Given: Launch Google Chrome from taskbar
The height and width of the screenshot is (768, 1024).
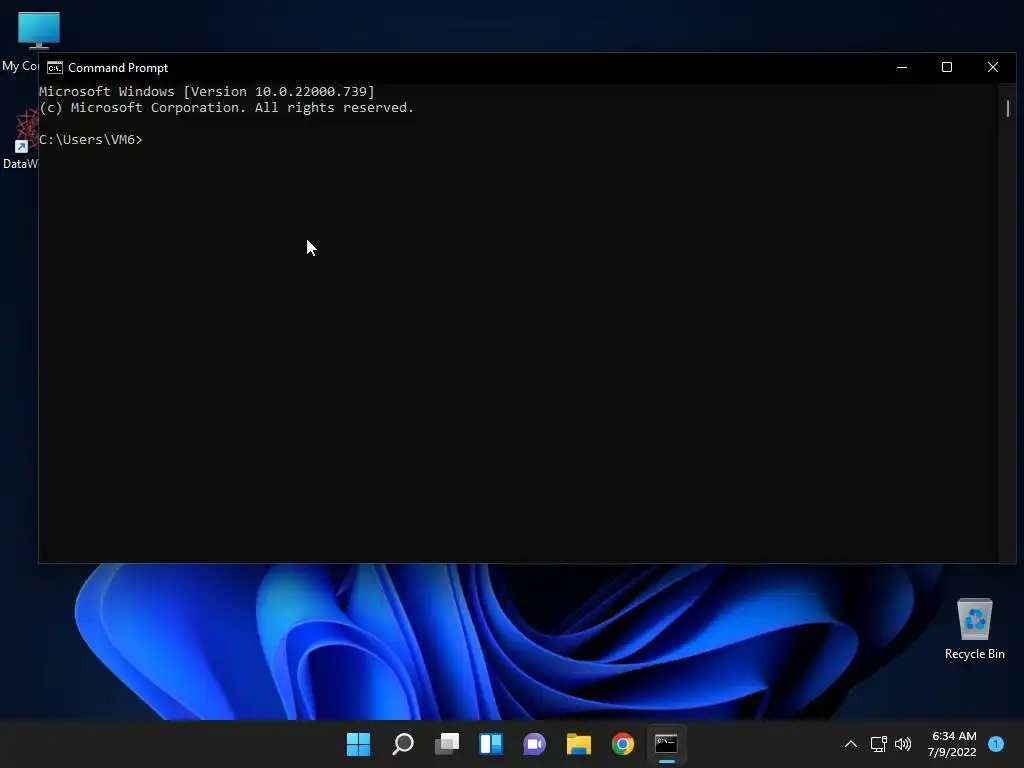Looking at the screenshot, I should tap(622, 744).
